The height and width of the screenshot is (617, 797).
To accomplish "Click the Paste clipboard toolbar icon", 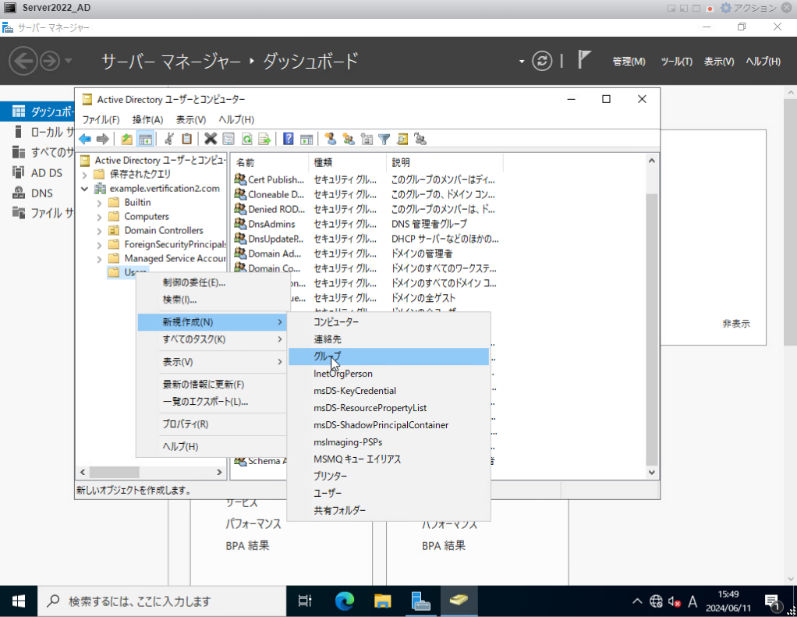I will 187,139.
